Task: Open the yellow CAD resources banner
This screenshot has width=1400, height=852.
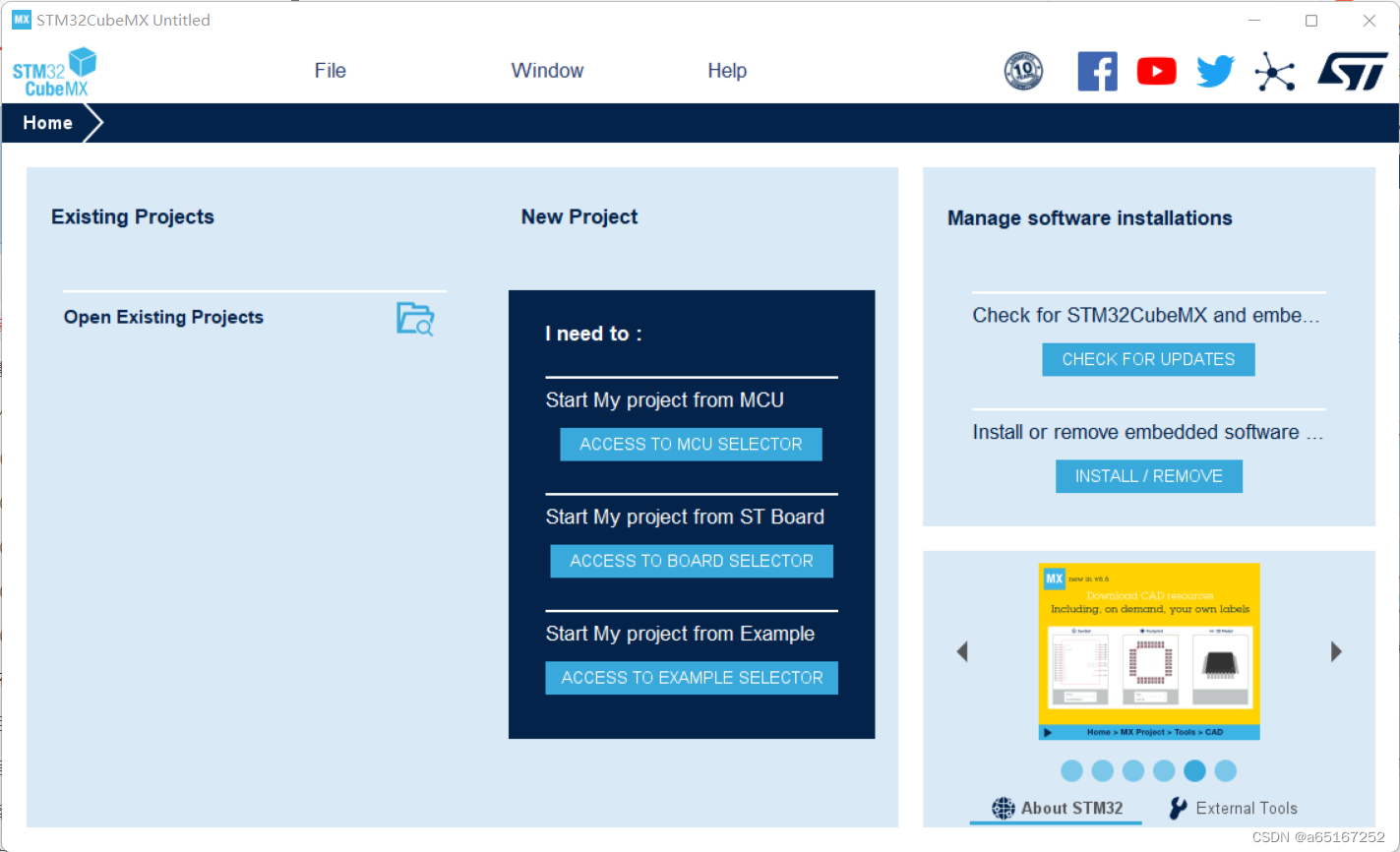Action: click(1149, 651)
